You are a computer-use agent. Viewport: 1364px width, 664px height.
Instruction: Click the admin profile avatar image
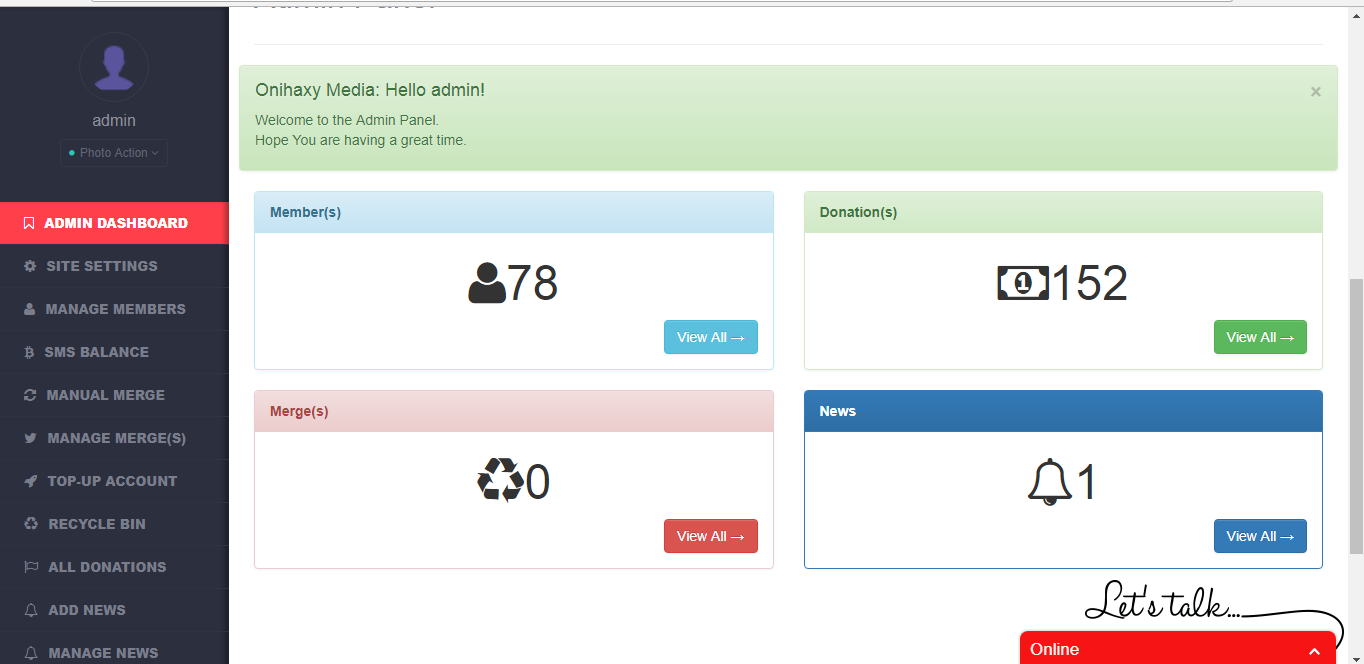point(113,67)
